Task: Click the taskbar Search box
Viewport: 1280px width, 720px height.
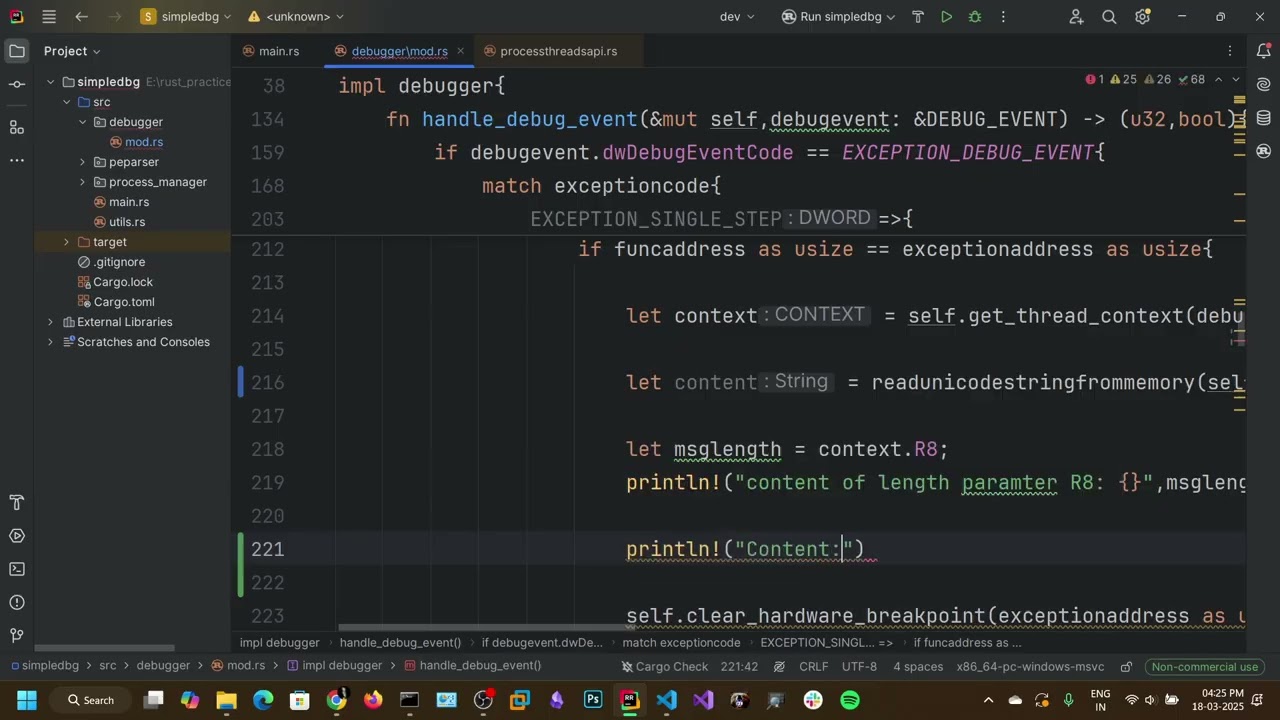Action: tap(91, 700)
